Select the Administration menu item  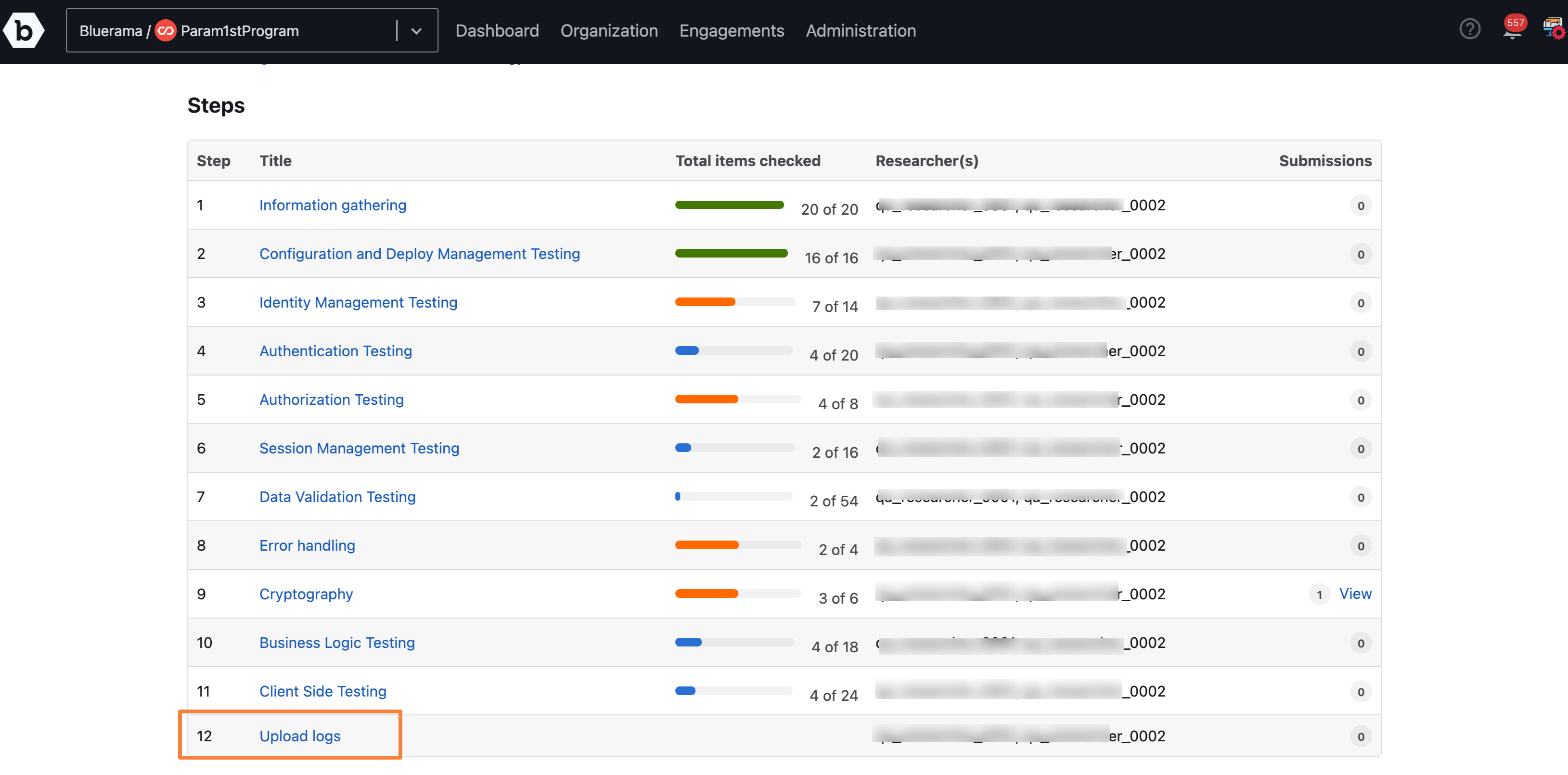point(861,30)
